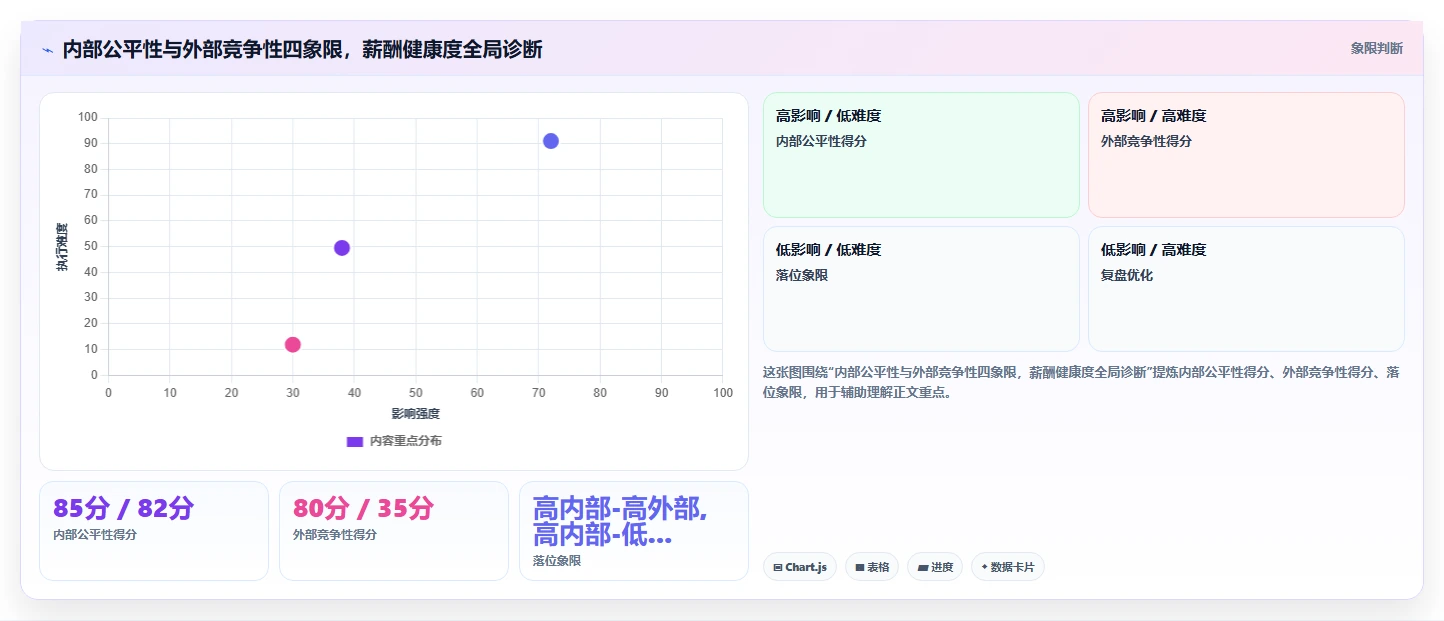Toggle the 内容重点分布 legend color box

click(354, 441)
